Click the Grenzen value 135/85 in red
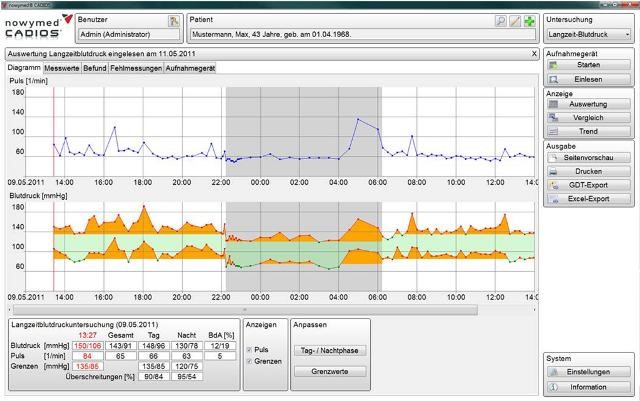Viewport: 640px width, 401px height. pyautogui.click(x=87, y=366)
